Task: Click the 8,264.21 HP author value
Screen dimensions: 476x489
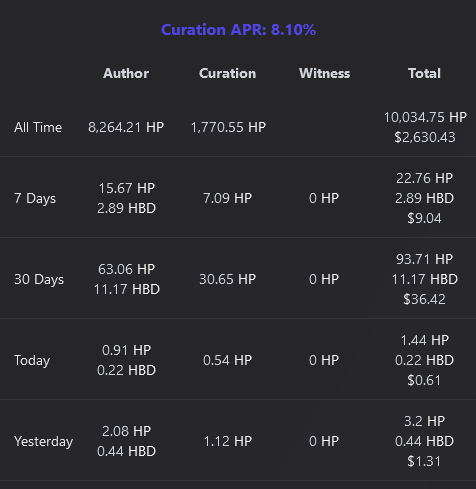Action: pyautogui.click(x=126, y=127)
